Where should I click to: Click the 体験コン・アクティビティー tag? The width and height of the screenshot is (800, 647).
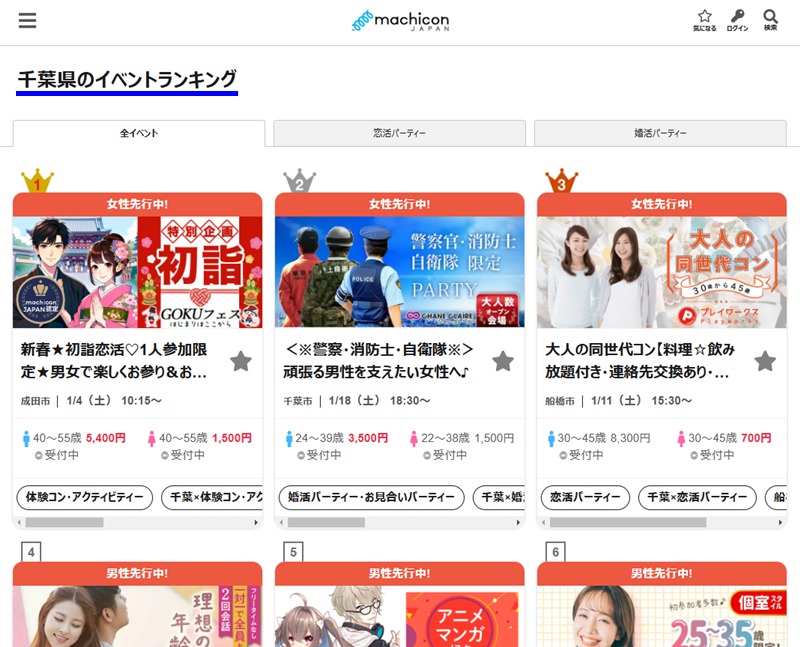tap(85, 497)
